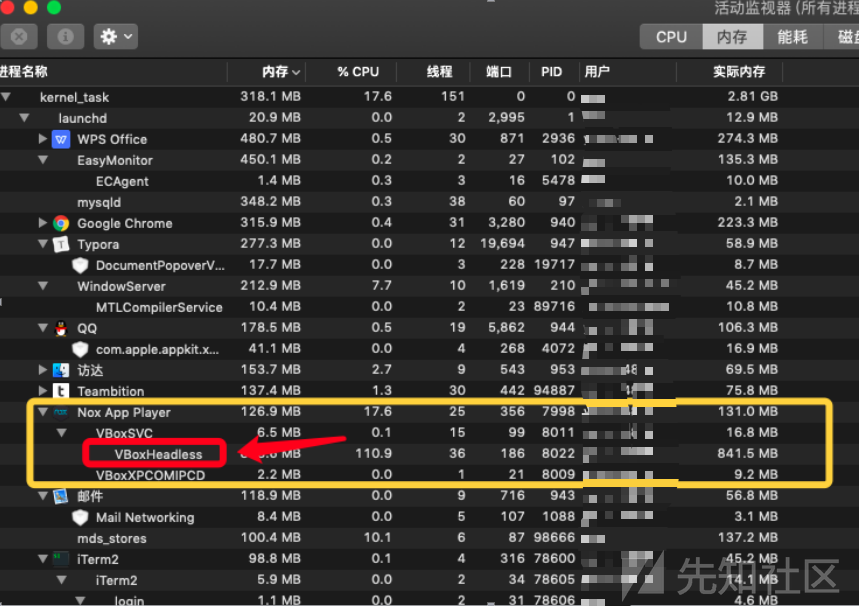Click the Mail icon beside 邮件

[x=61, y=496]
